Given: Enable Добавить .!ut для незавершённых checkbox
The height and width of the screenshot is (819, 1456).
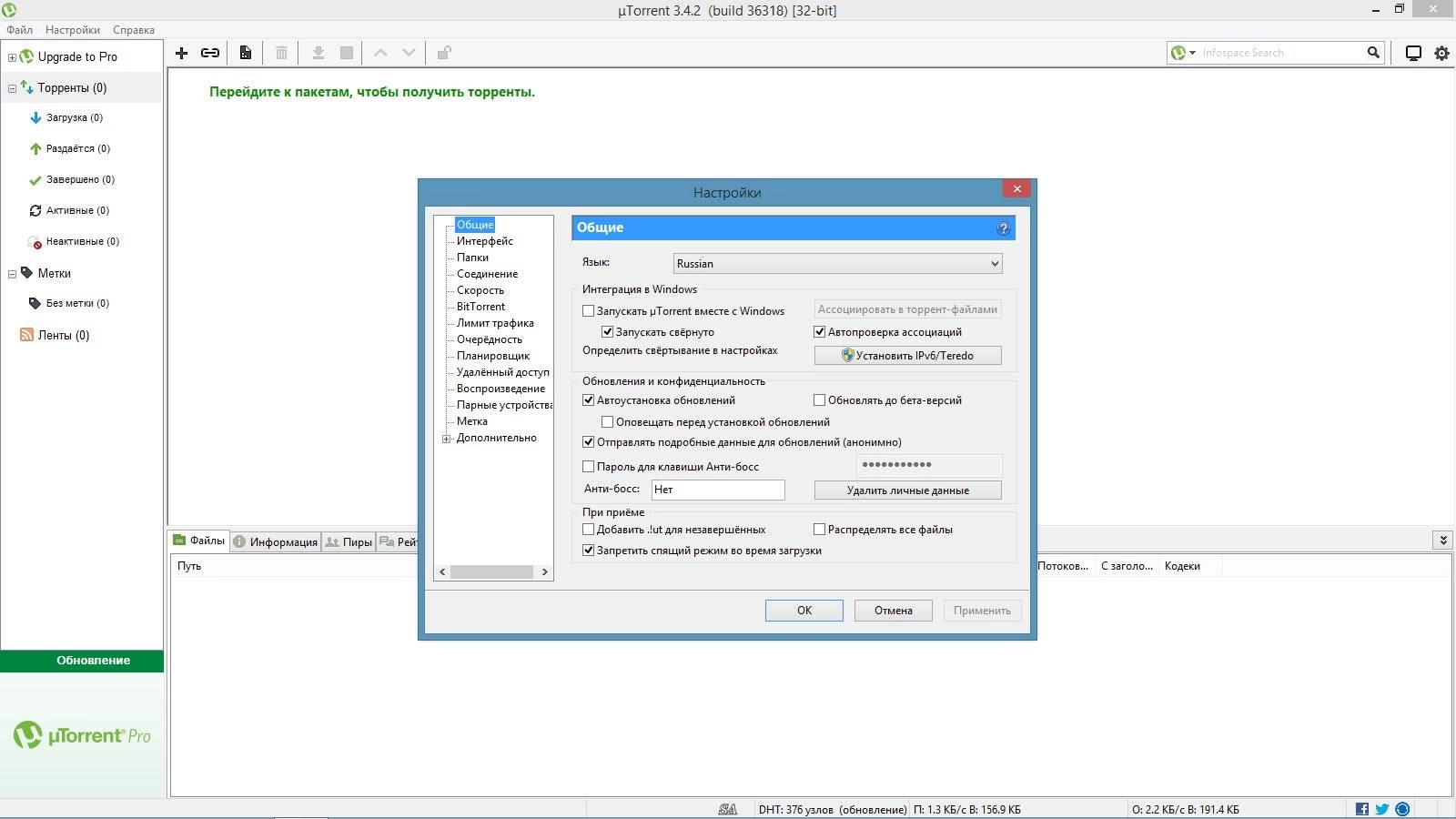Looking at the screenshot, I should tap(588, 530).
